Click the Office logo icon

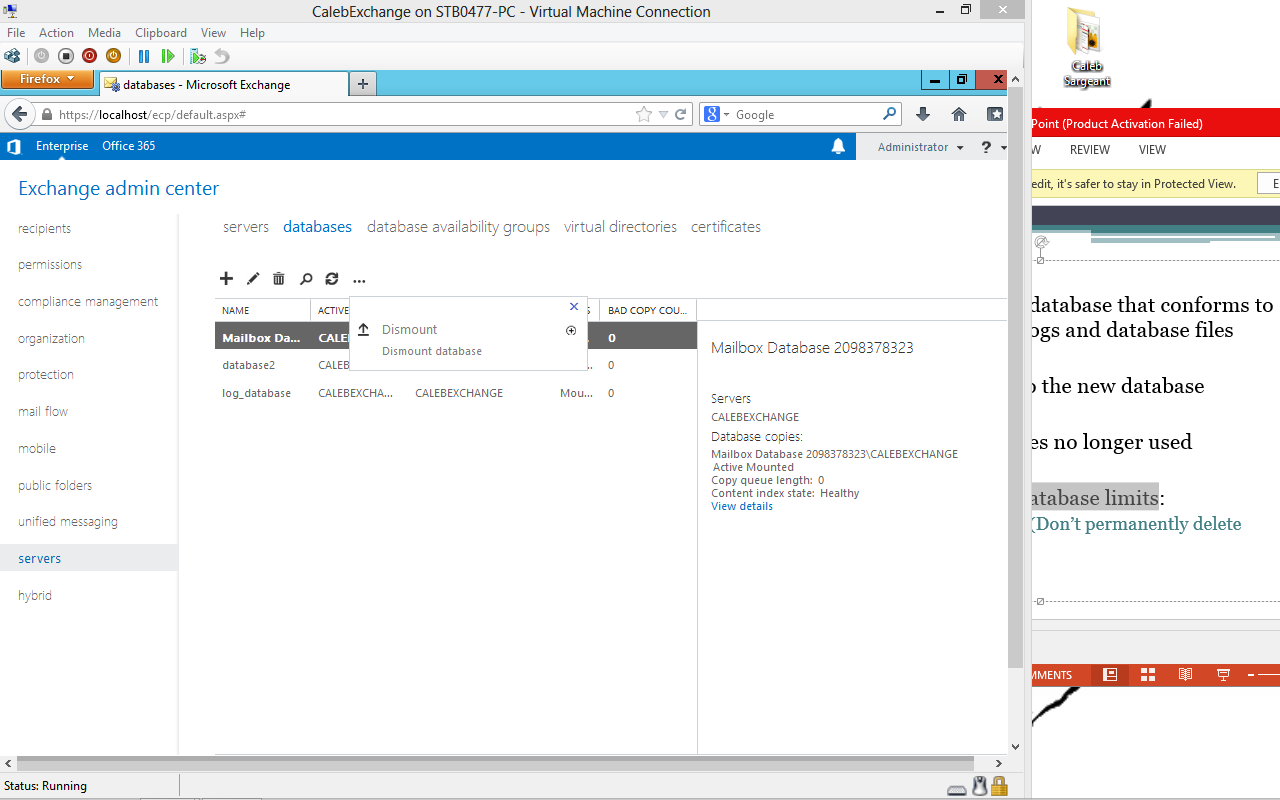14,146
